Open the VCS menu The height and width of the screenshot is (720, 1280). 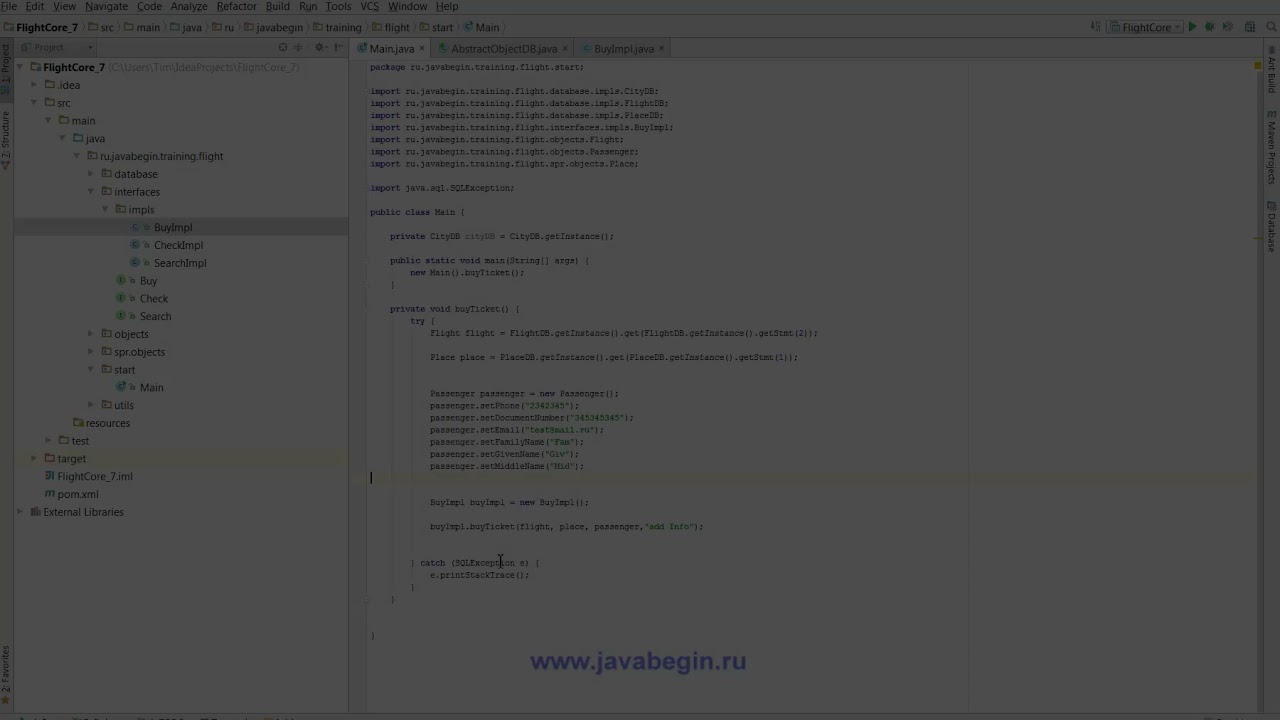pyautogui.click(x=370, y=7)
